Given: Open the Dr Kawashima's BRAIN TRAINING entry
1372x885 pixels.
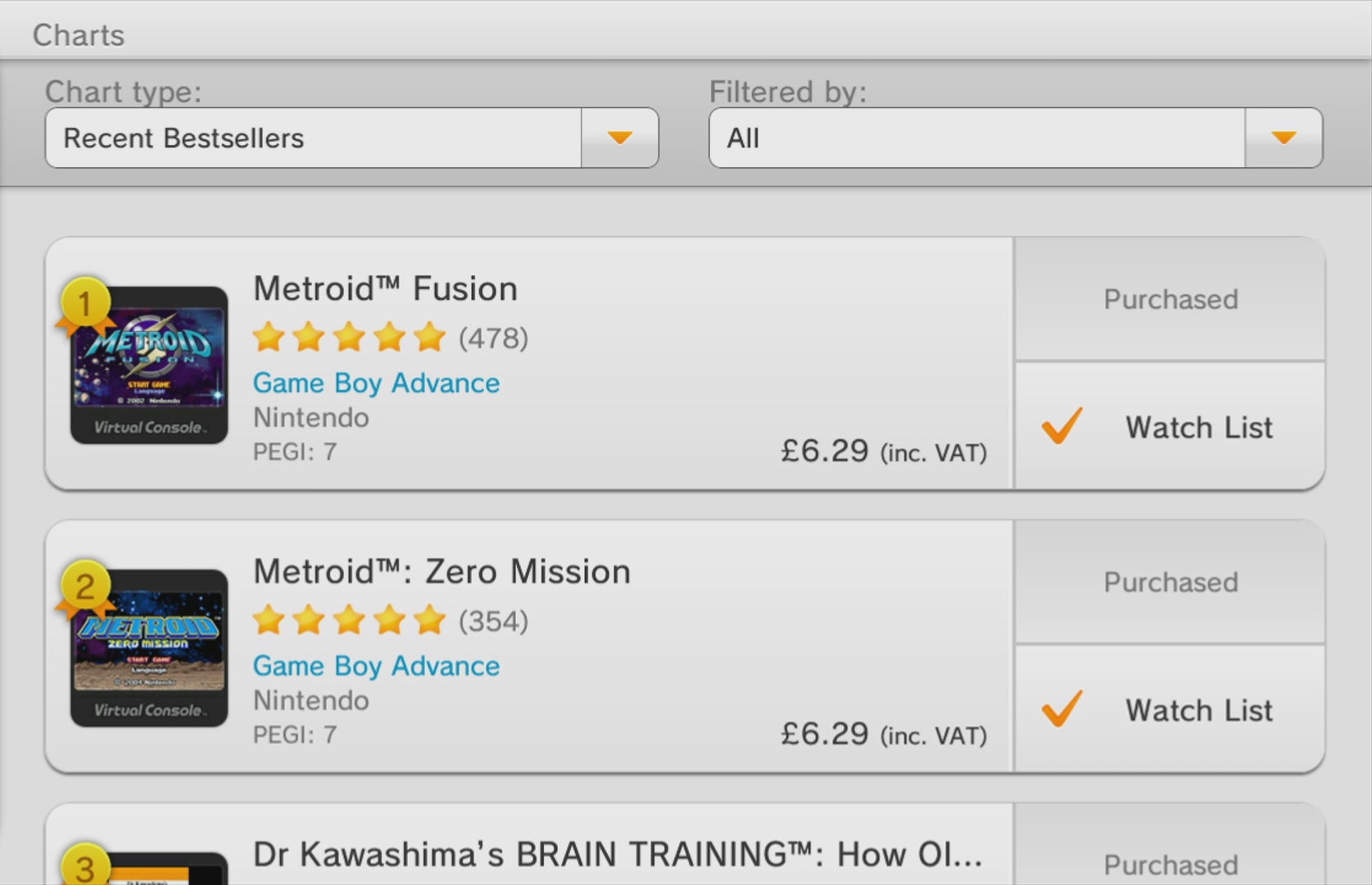Looking at the screenshot, I should tap(529, 844).
